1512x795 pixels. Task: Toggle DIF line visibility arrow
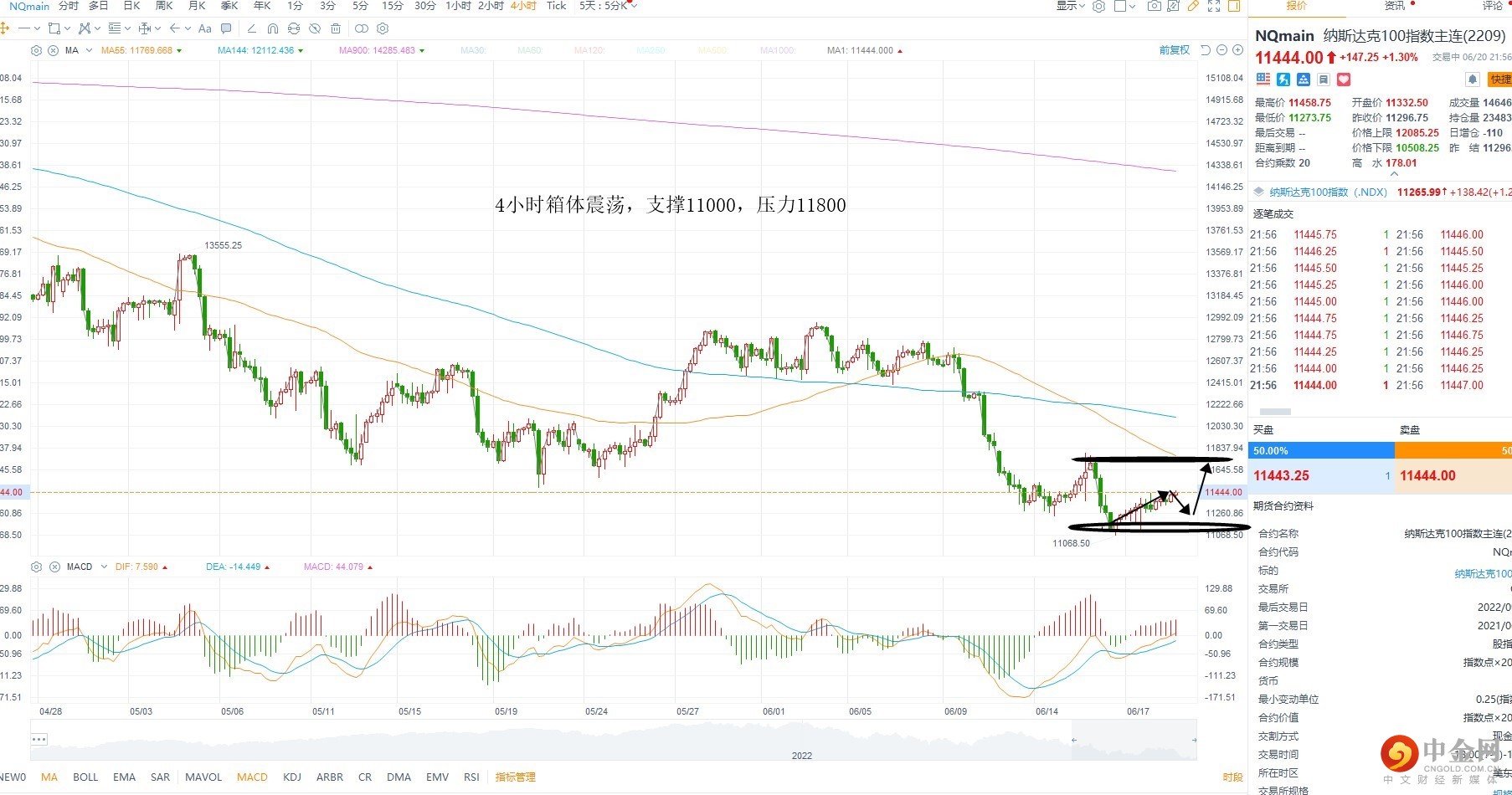pos(165,567)
